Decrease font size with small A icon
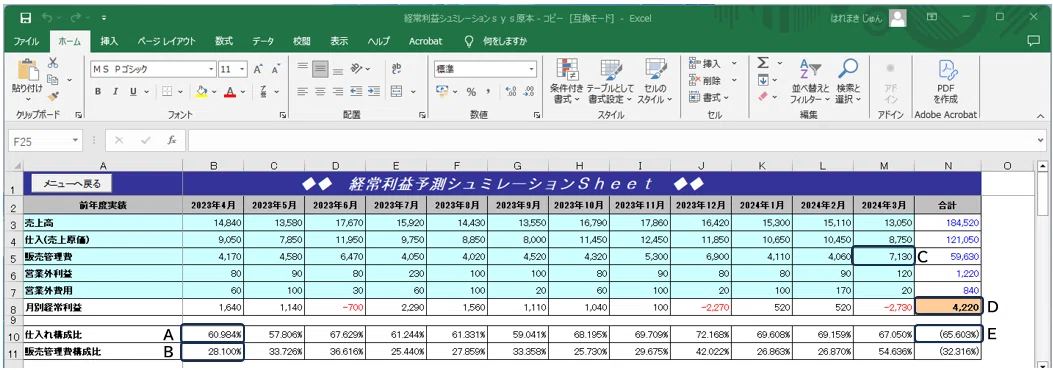Viewport: 1053px width, 370px height. tap(275, 69)
